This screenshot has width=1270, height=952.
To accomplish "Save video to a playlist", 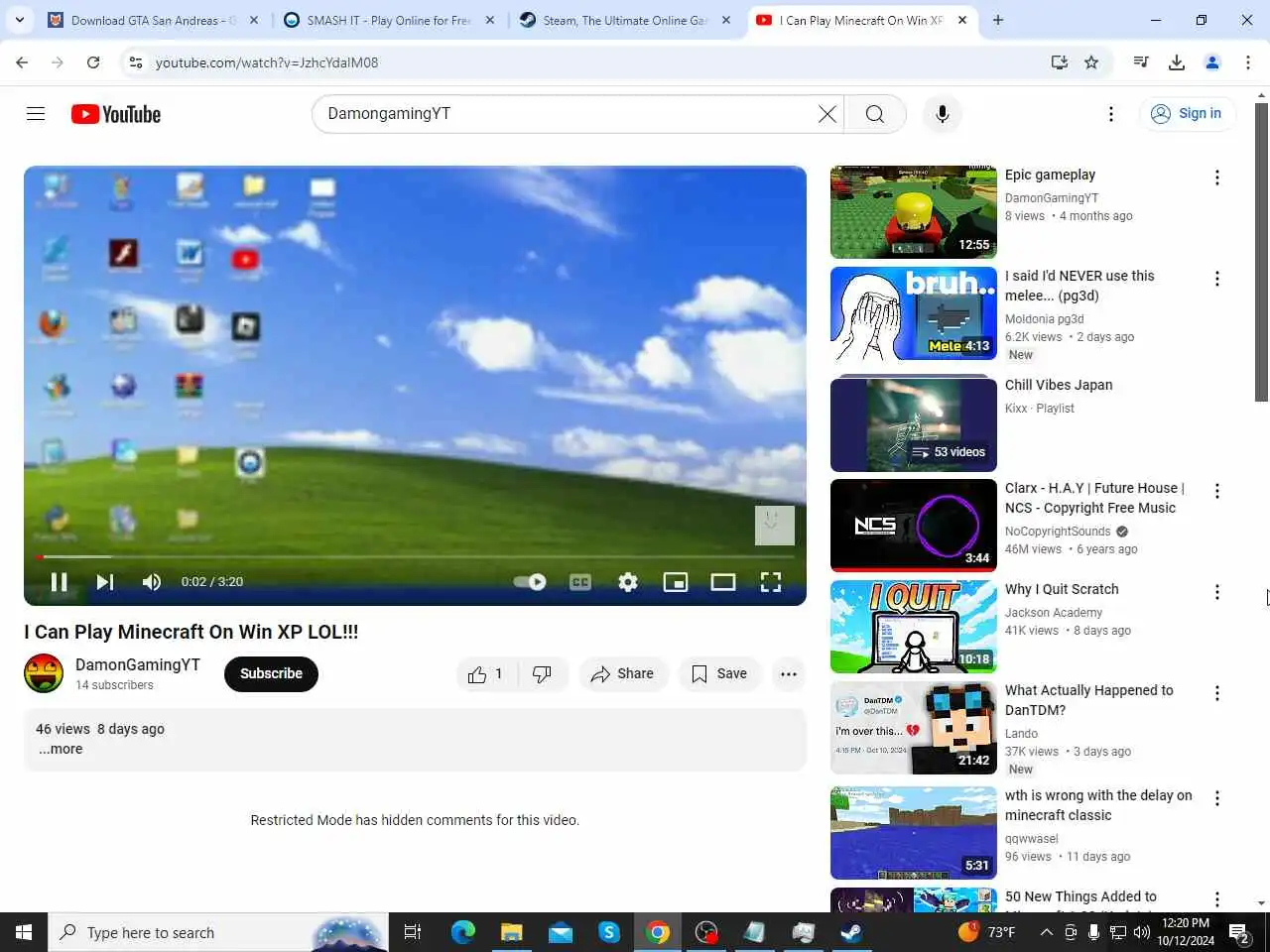I will [719, 674].
